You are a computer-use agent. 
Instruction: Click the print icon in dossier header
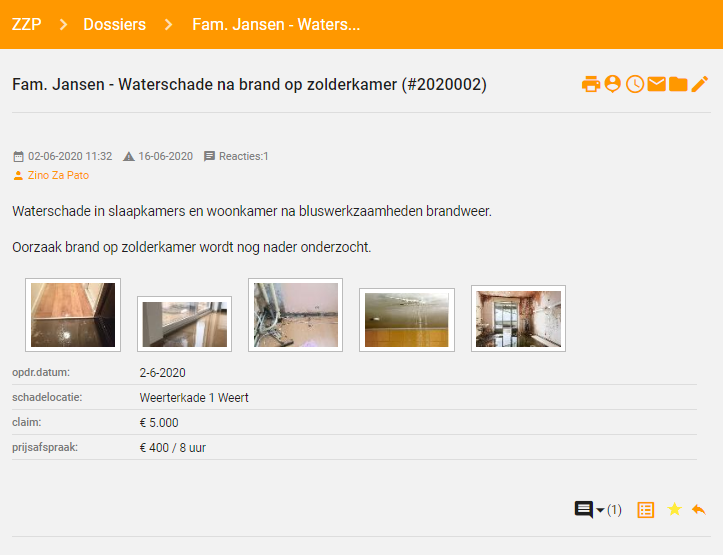(x=591, y=84)
